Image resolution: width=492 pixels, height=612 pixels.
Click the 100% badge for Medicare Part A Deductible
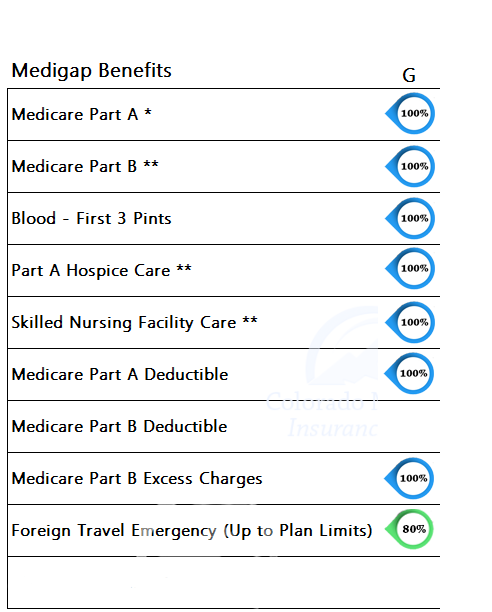coord(409,374)
